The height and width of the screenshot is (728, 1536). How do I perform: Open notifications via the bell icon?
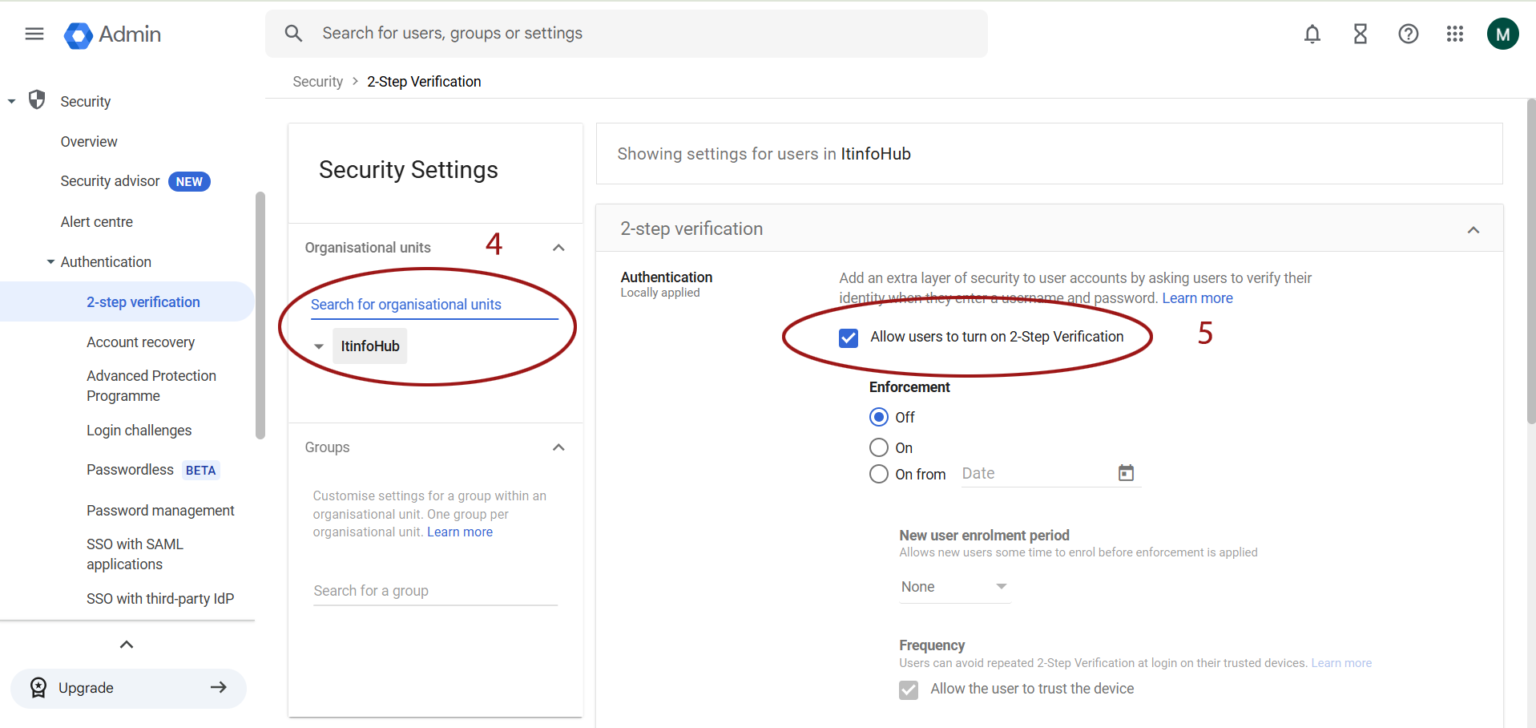click(1312, 33)
